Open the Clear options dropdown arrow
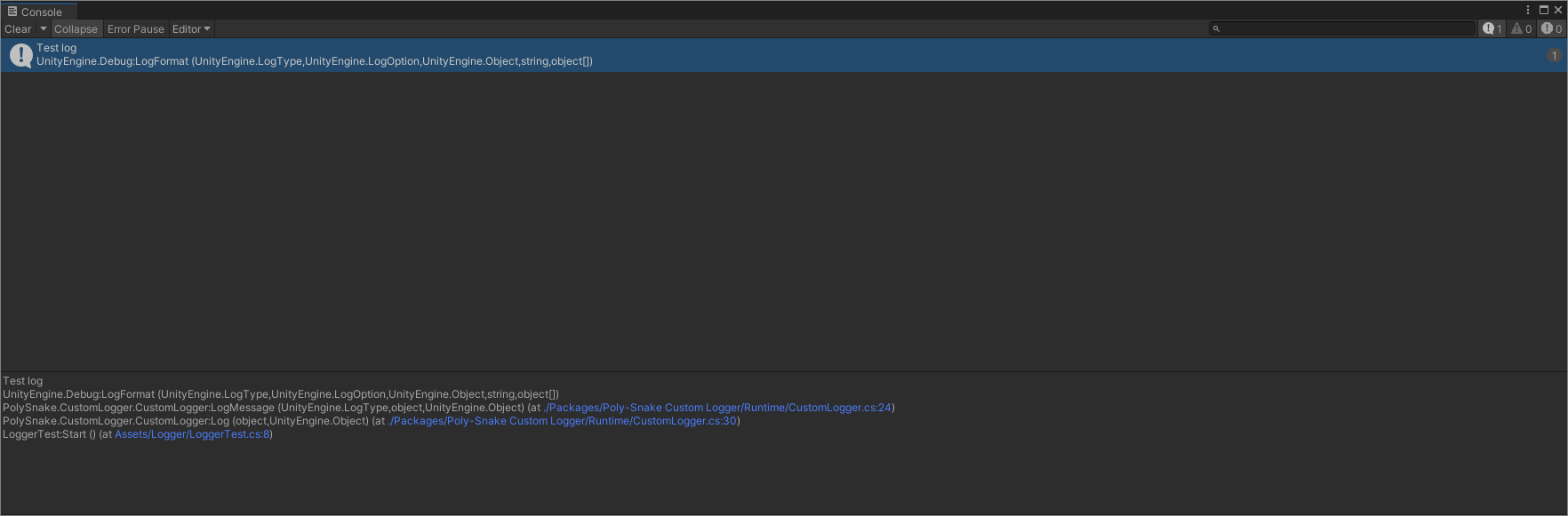Image resolution: width=1568 pixels, height=516 pixels. pos(43,29)
